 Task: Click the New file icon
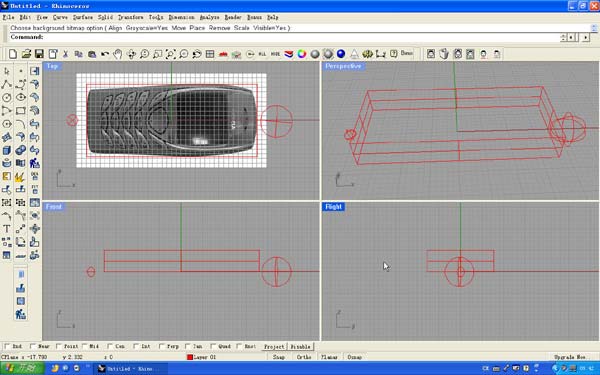tap(13, 54)
